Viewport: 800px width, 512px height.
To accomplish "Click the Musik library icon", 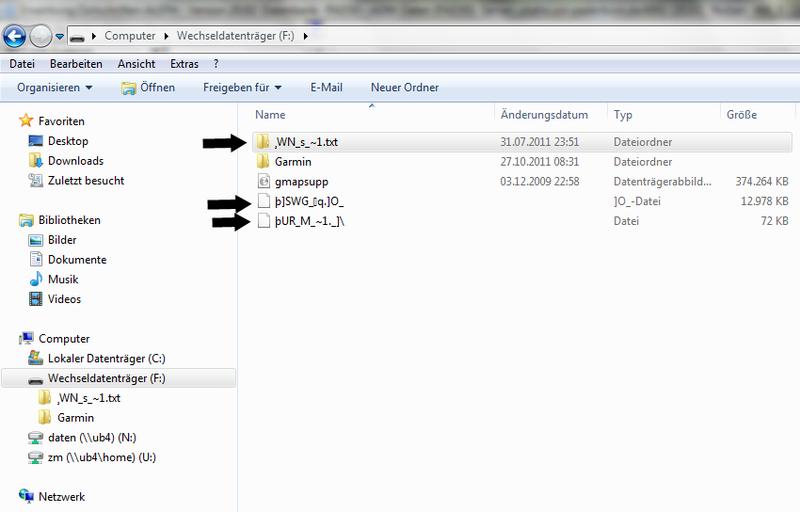I will pos(36,279).
